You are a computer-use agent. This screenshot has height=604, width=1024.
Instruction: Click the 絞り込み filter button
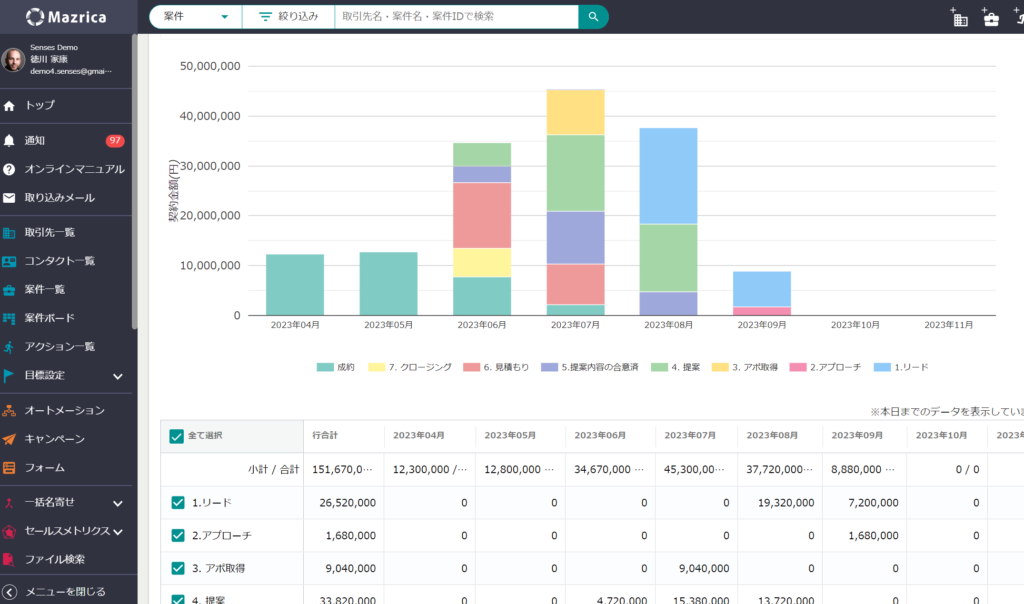pos(288,17)
